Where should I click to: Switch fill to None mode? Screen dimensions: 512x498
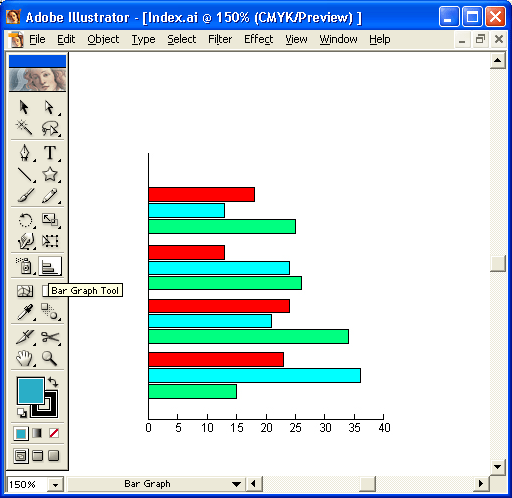pos(54,433)
